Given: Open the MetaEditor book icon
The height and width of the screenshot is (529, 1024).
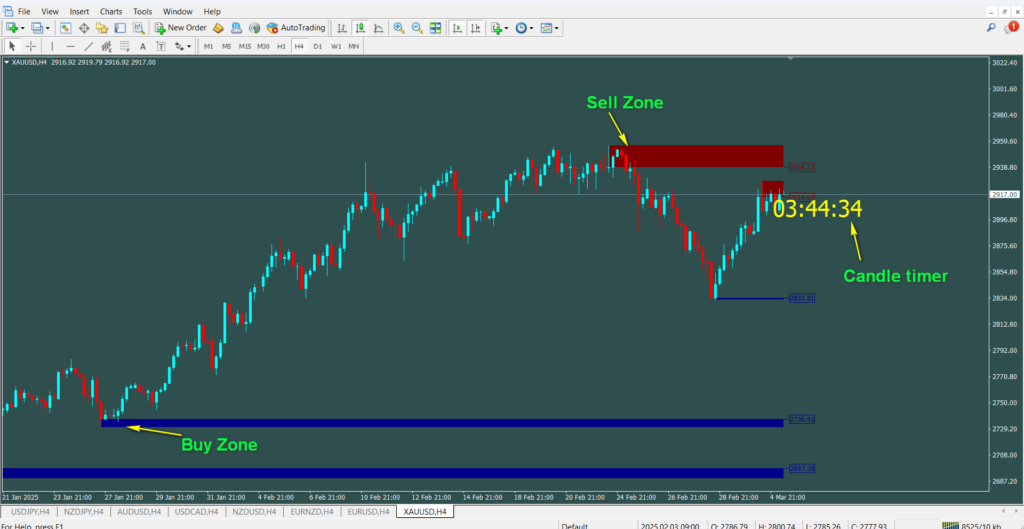Looking at the screenshot, I should pos(219,28).
